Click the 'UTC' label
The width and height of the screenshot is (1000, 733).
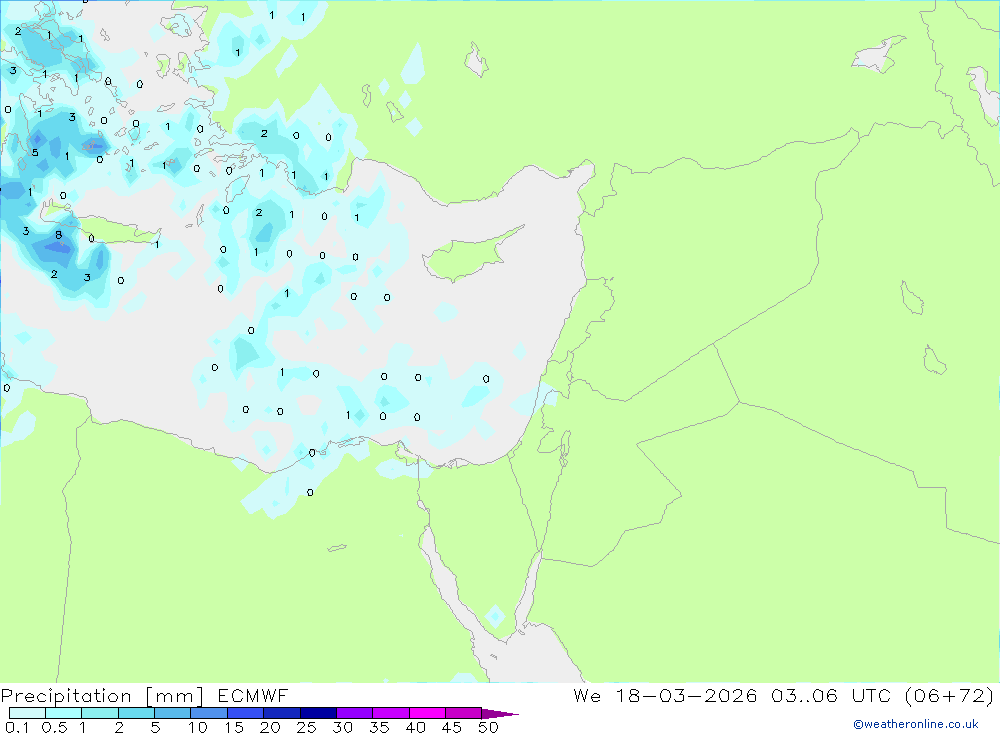[871, 695]
